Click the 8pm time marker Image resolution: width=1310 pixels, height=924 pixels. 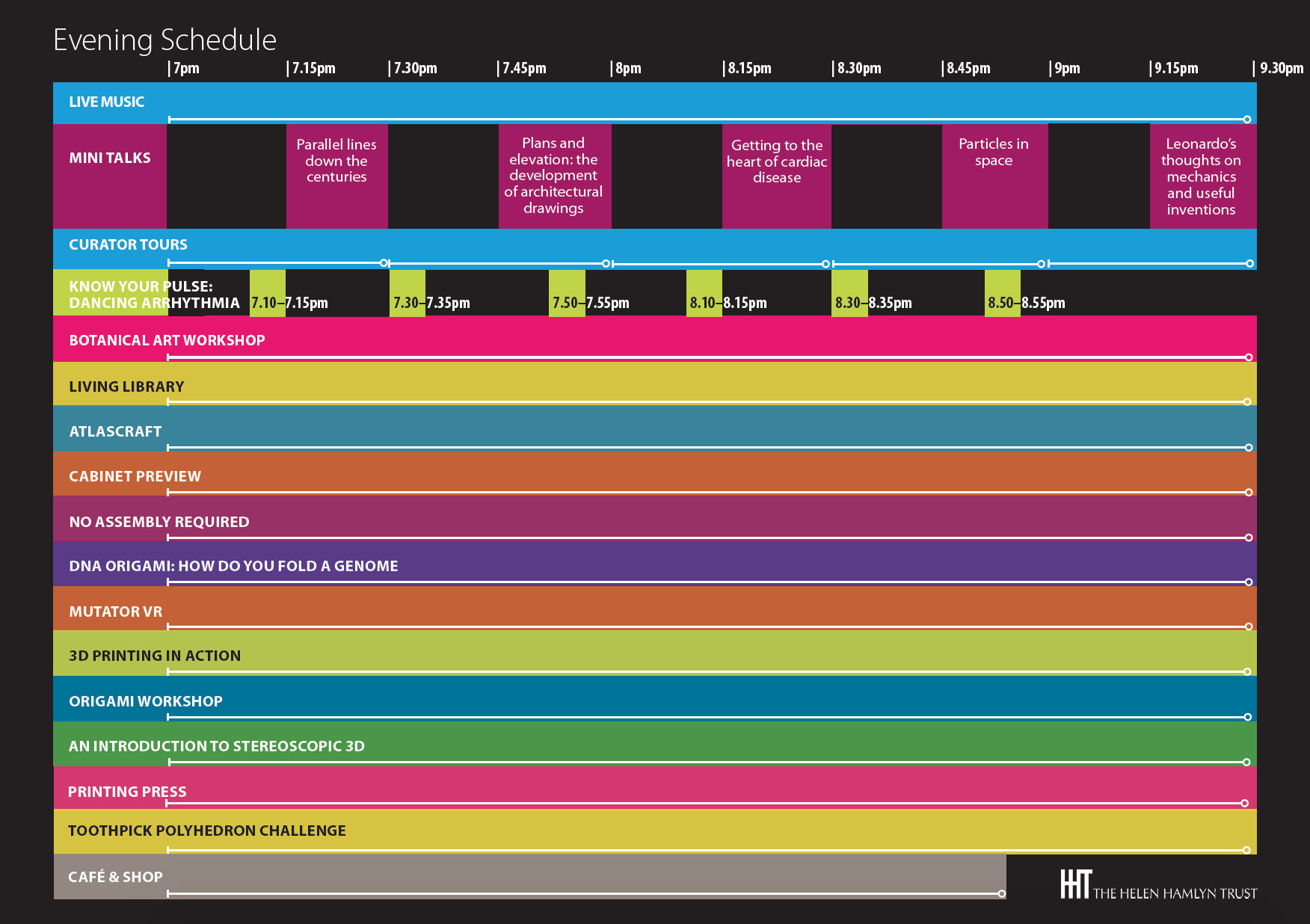[x=627, y=68]
